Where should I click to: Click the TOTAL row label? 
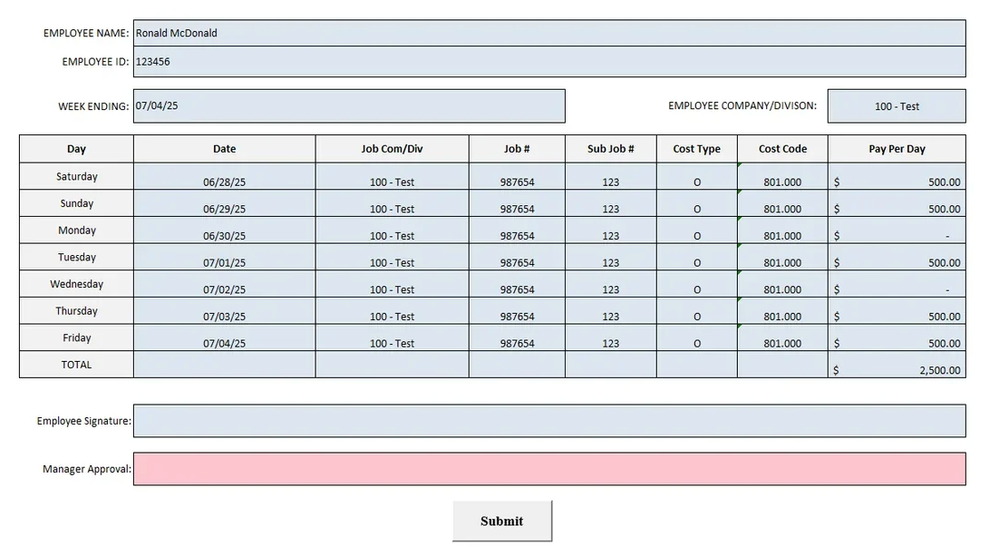tap(76, 364)
